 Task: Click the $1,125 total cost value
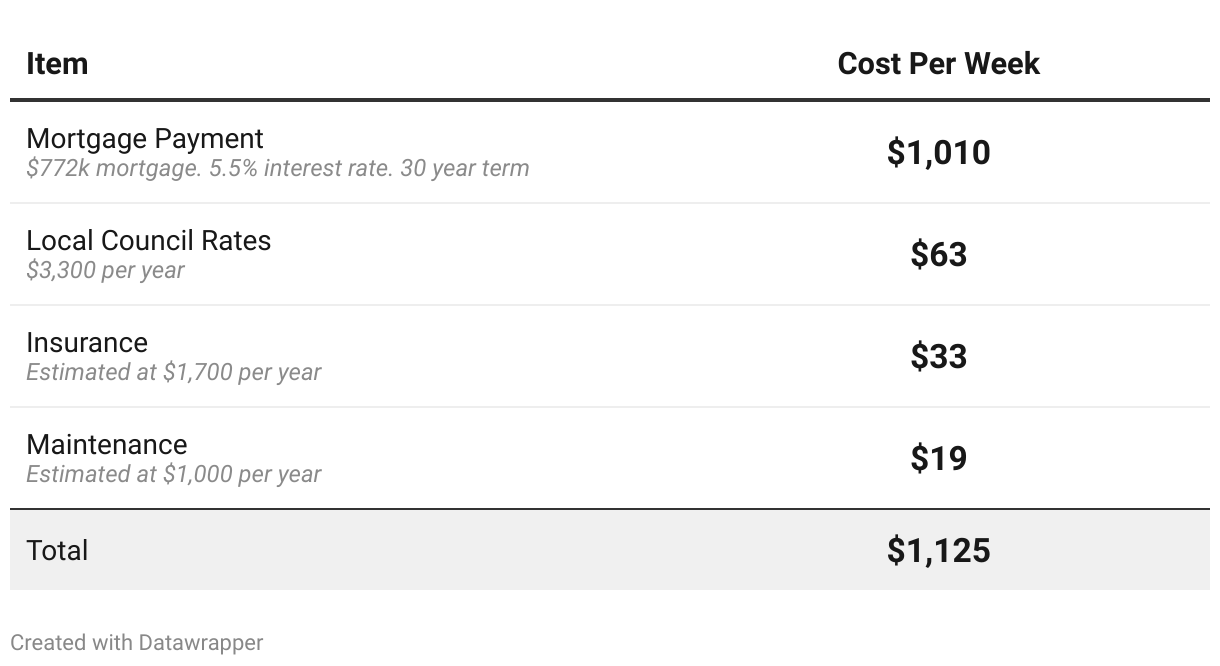938,550
